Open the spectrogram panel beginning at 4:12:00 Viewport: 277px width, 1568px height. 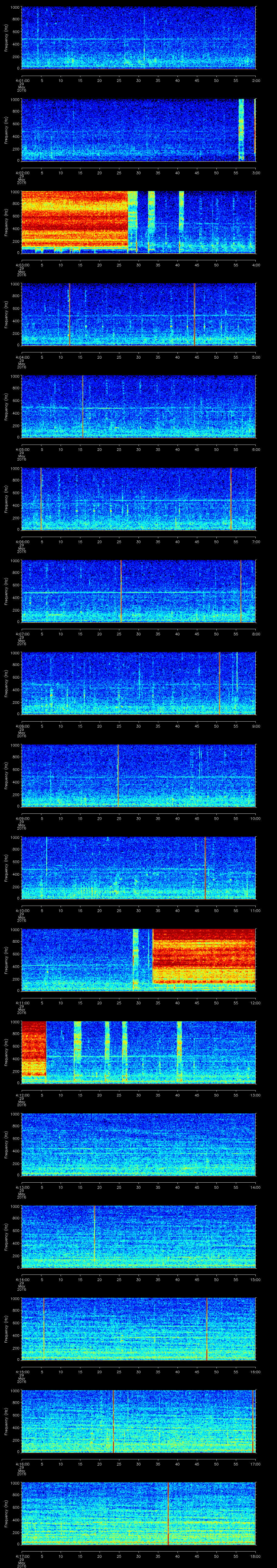[139, 1052]
